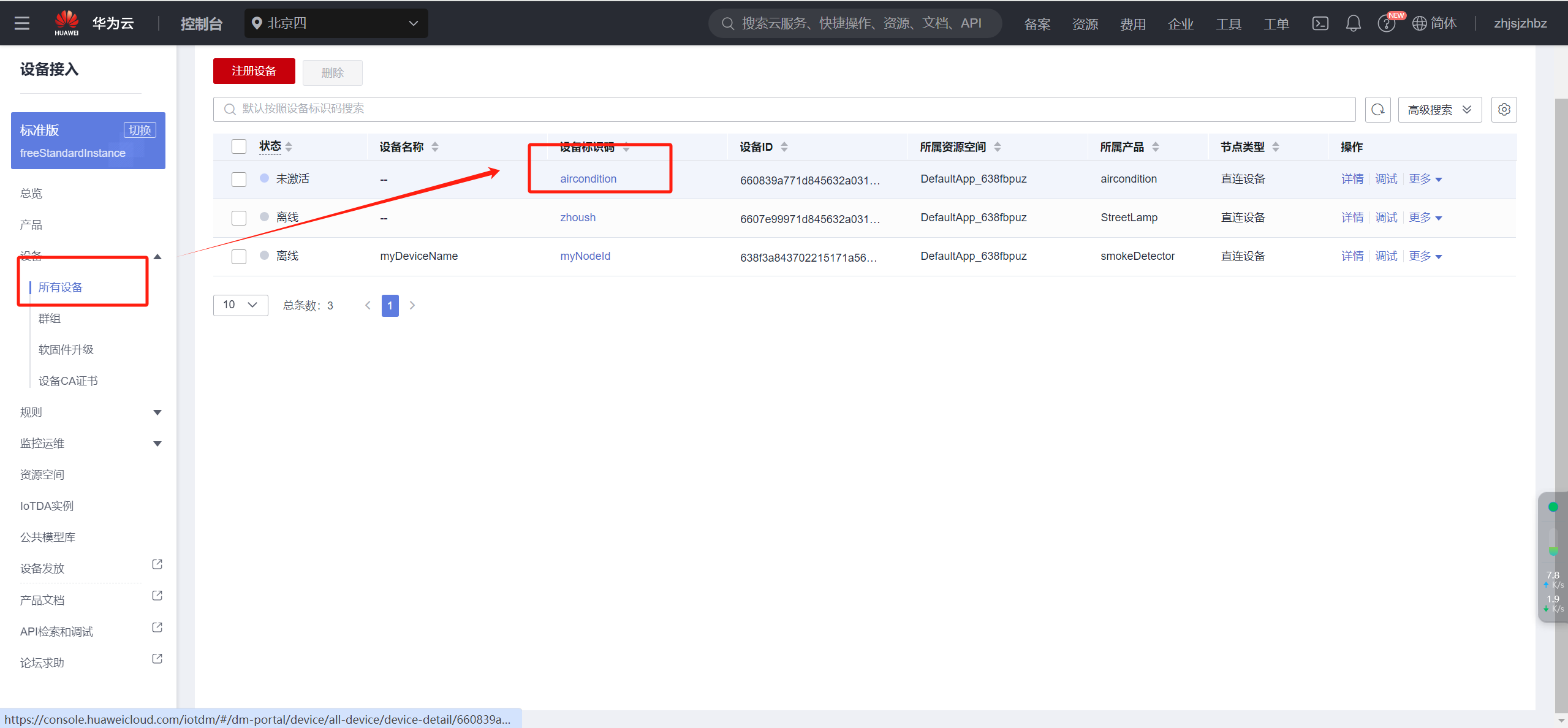Click the CloudShell terminal icon
The width and height of the screenshot is (1568, 728).
(1320, 23)
